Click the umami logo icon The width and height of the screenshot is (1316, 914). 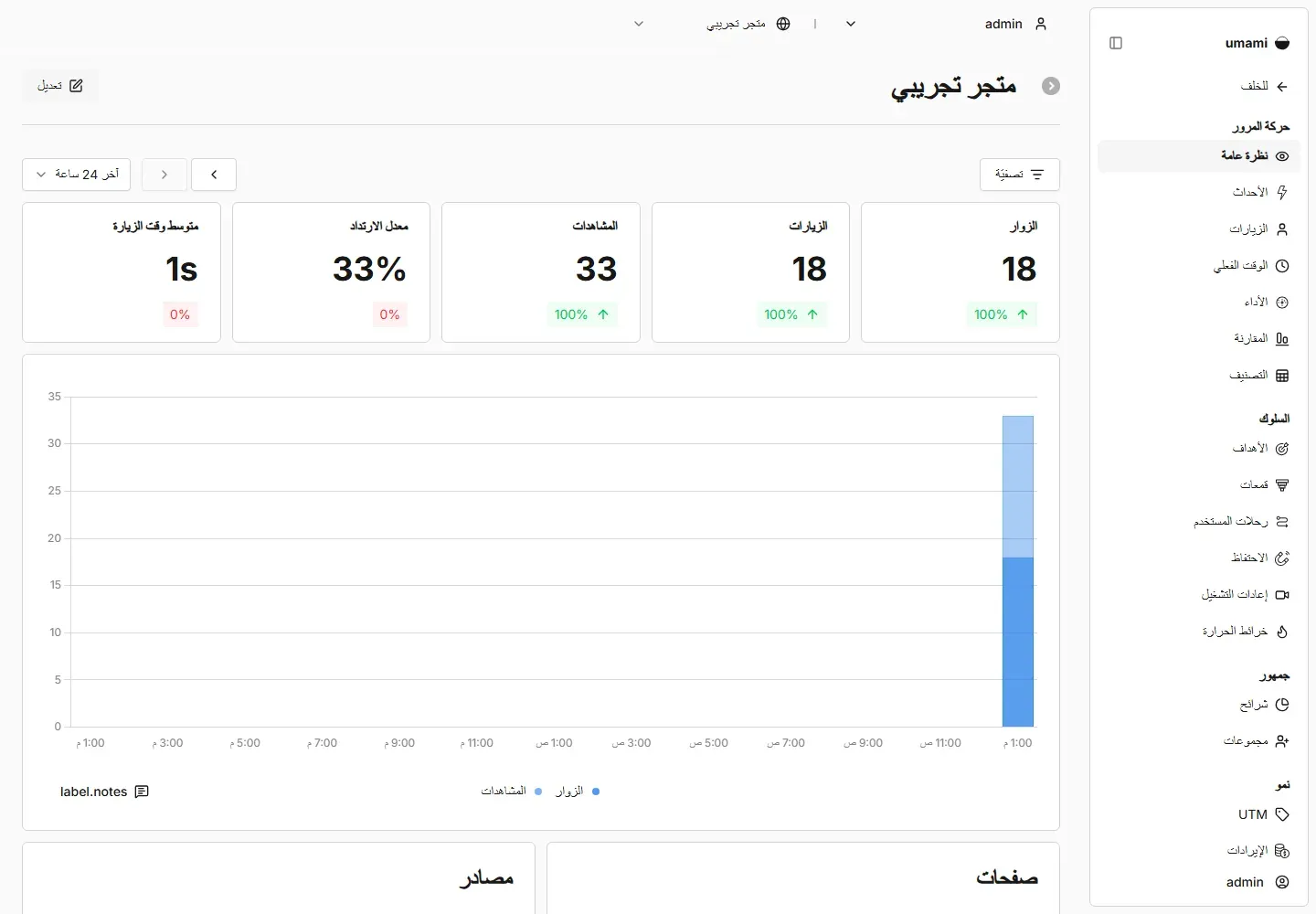click(1282, 43)
